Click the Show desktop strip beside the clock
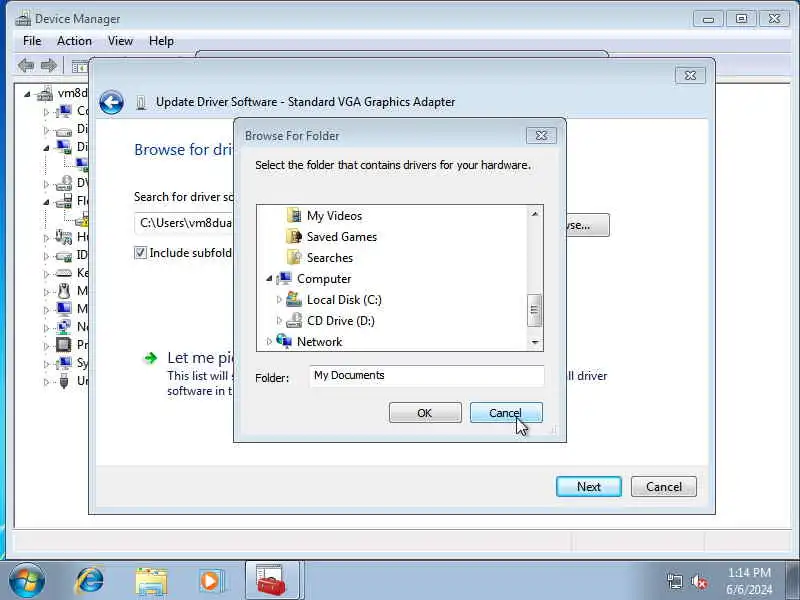Screen dimensions: 800x600 792,581
